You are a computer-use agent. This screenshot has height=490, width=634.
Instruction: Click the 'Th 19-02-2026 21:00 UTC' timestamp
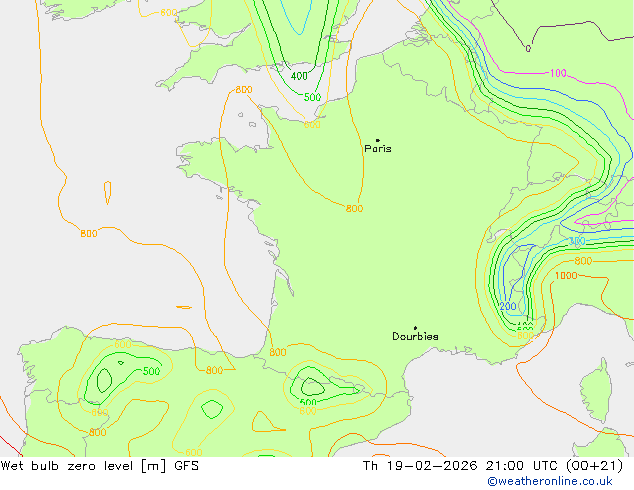pyautogui.click(x=459, y=466)
